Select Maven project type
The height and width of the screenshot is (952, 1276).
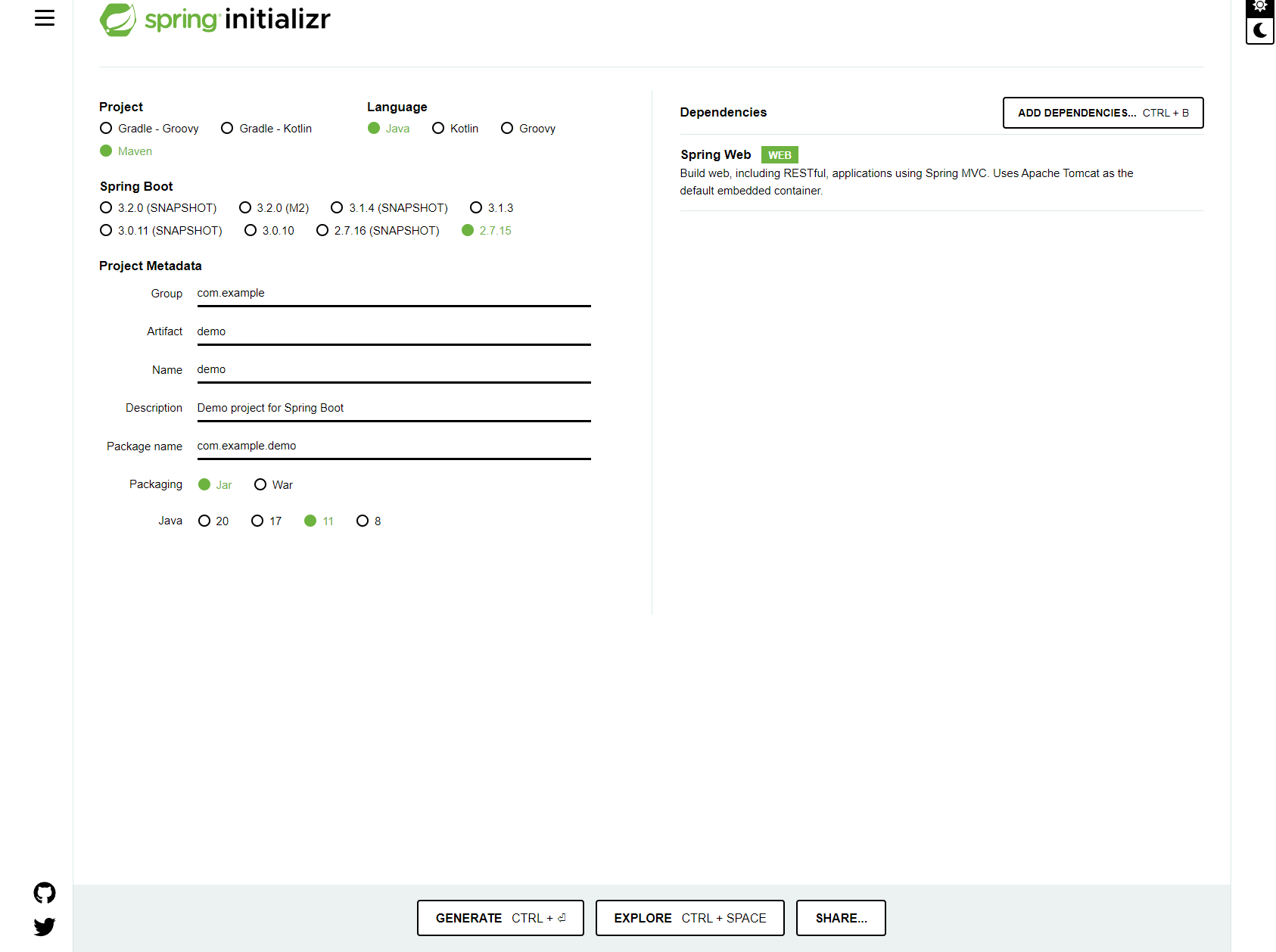[126, 151]
